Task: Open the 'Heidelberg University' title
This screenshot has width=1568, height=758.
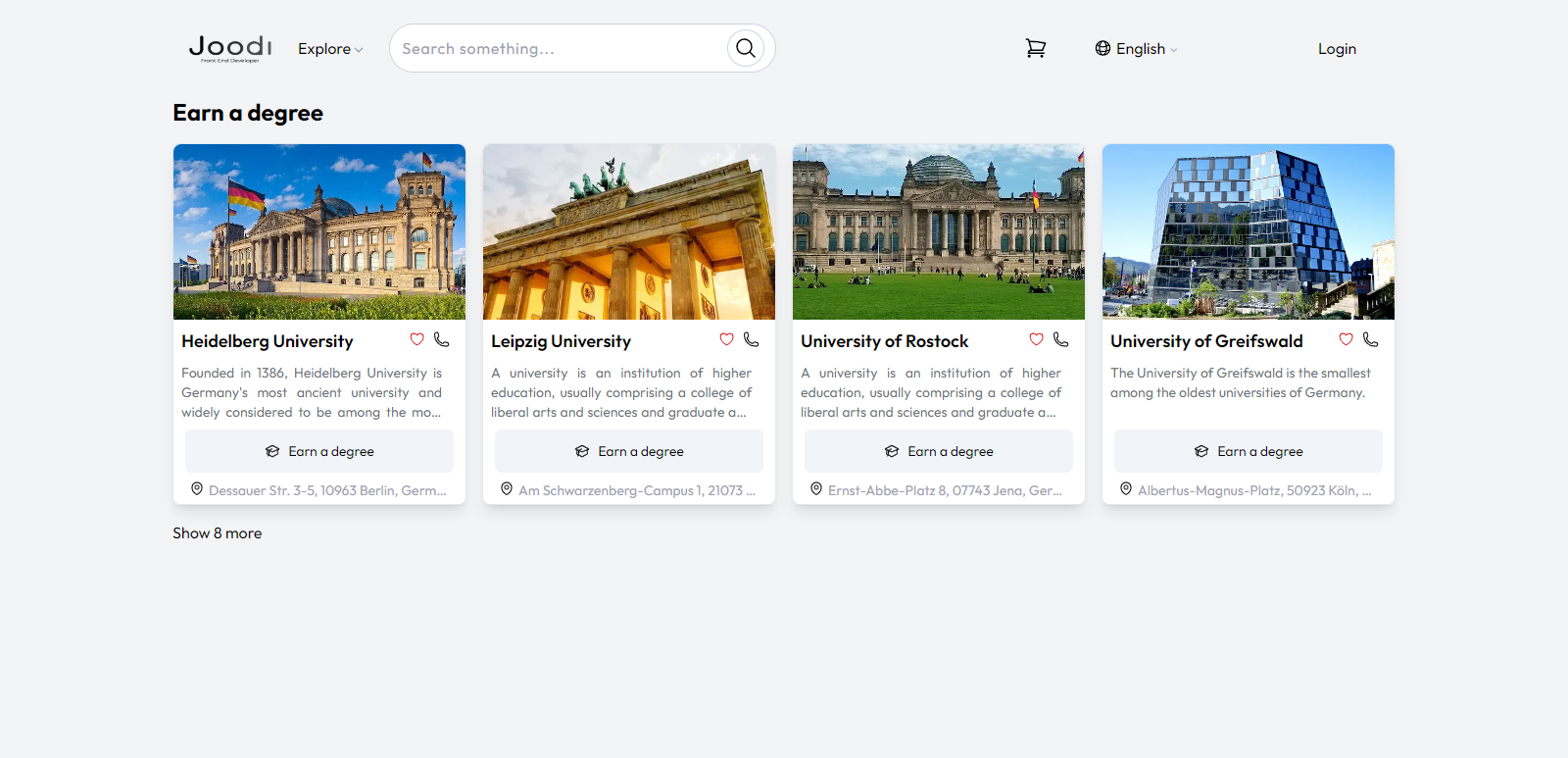Action: (x=268, y=341)
